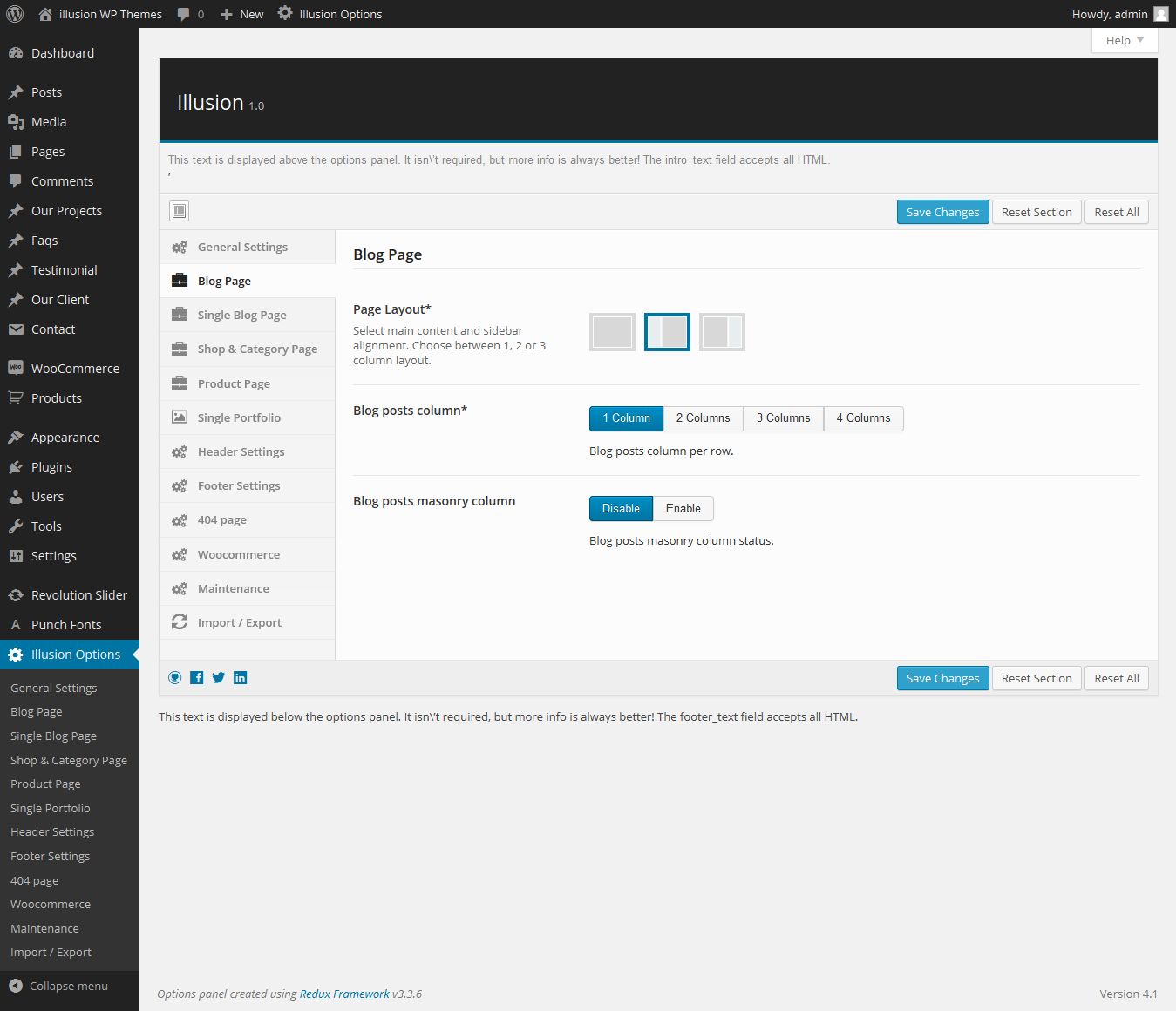Click the Revolution Slider refresh icon in the sidebar
1176x1011 pixels.
click(x=15, y=595)
